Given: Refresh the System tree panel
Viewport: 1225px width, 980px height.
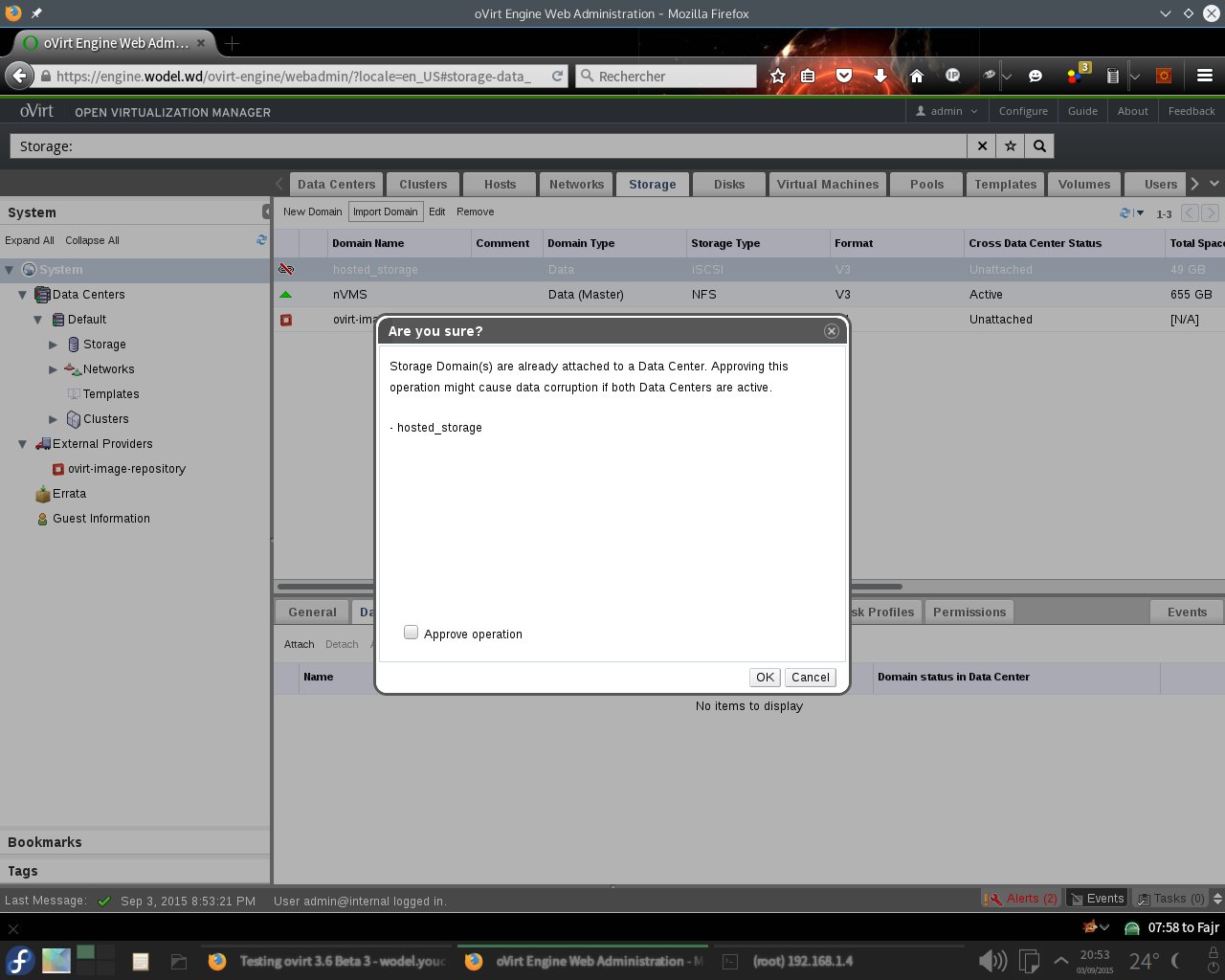Looking at the screenshot, I should coord(261,240).
